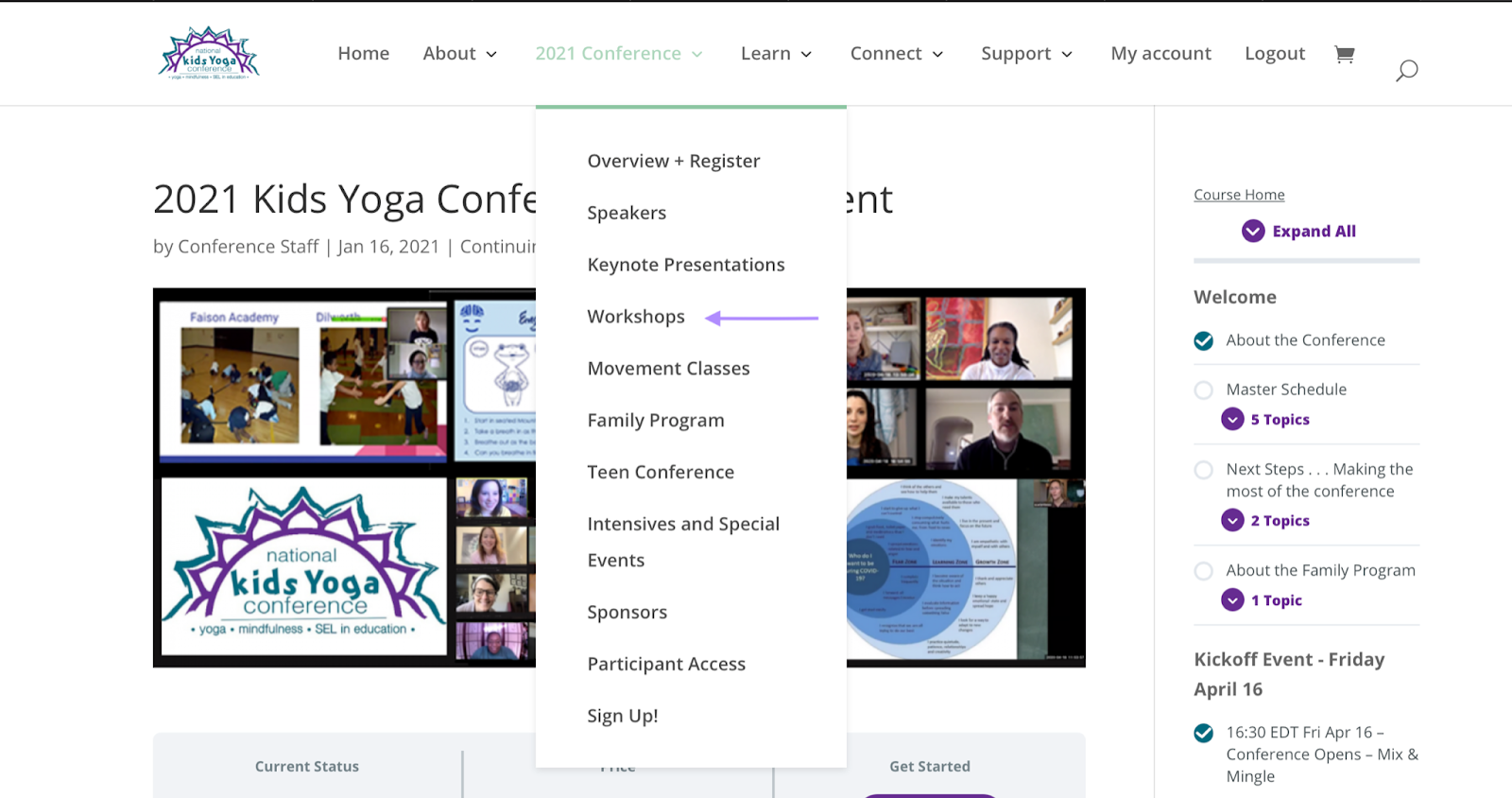
Task: Select Overview + Register from dropdown
Action: tap(674, 161)
